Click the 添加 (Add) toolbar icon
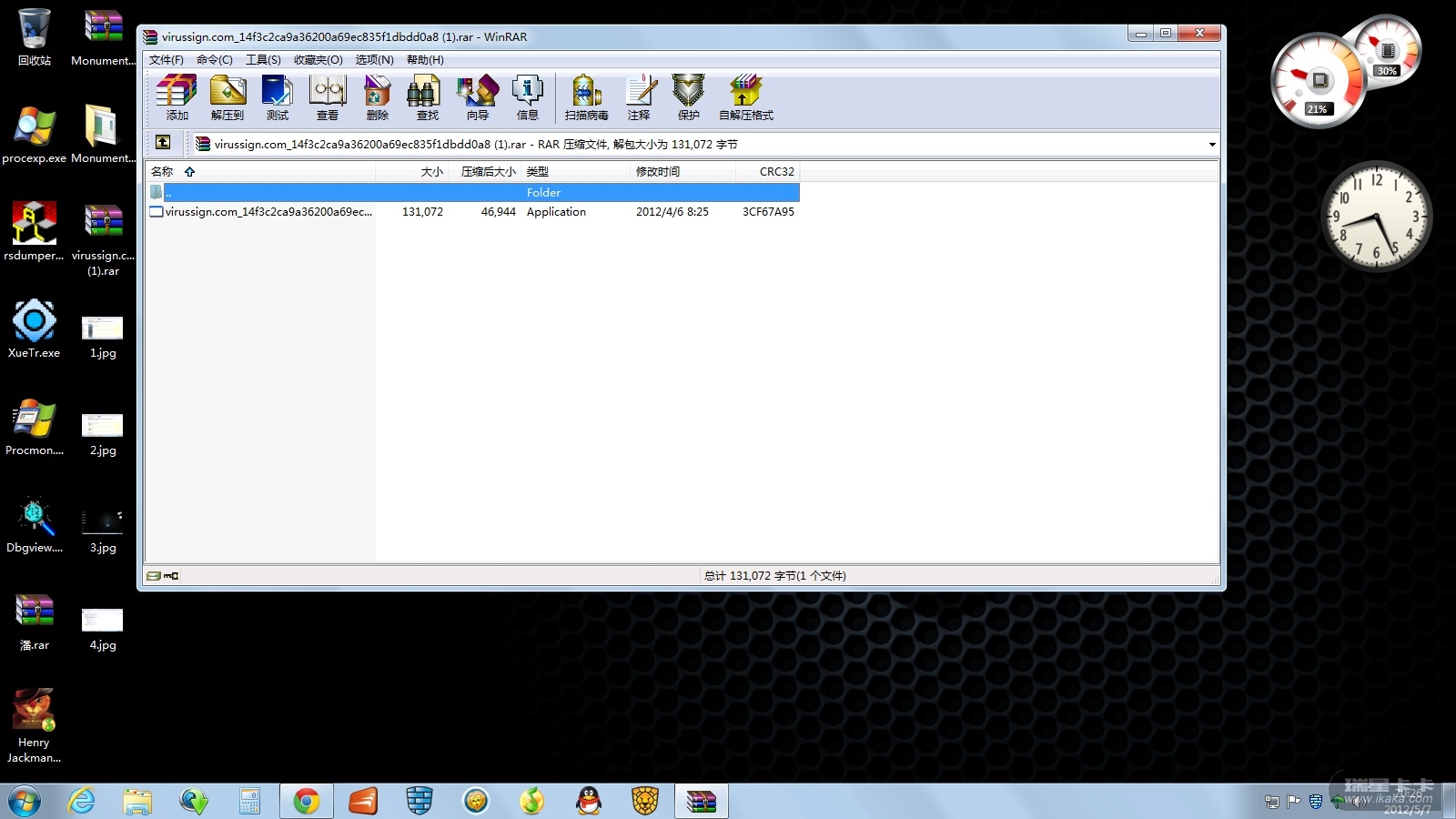The width and height of the screenshot is (1456, 819). tap(177, 97)
